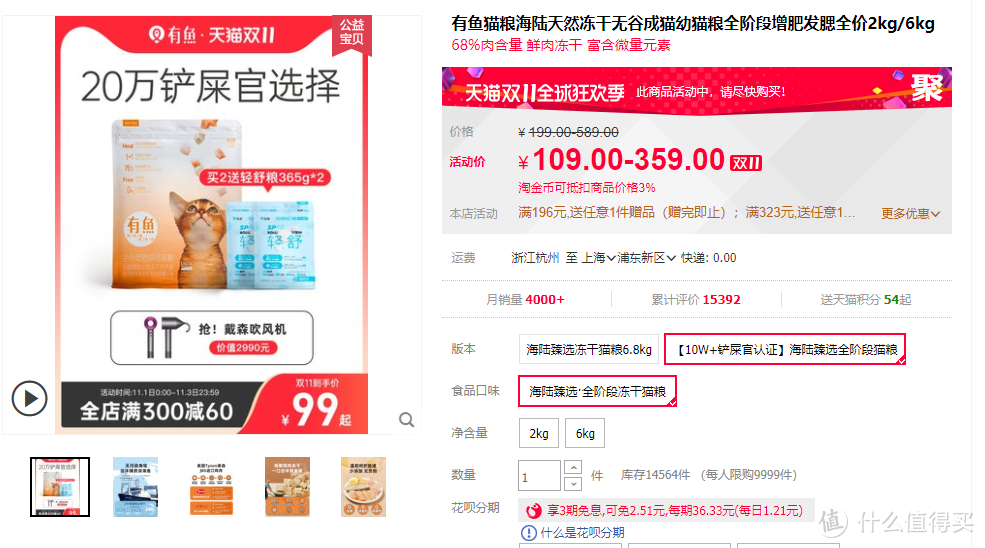Choose the 2kg net content option
Viewport: 985px width, 548px height.
[539, 433]
